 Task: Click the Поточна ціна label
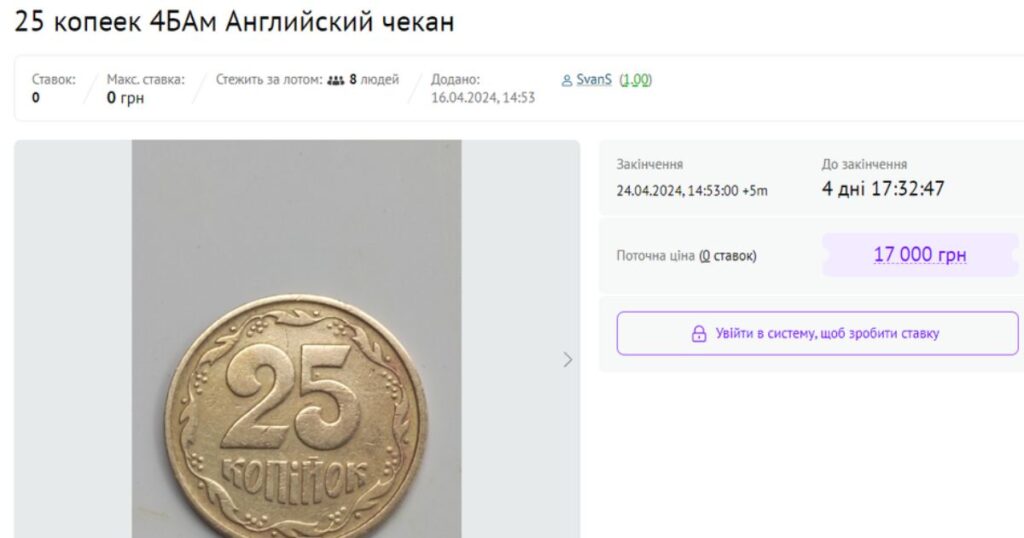(656, 256)
